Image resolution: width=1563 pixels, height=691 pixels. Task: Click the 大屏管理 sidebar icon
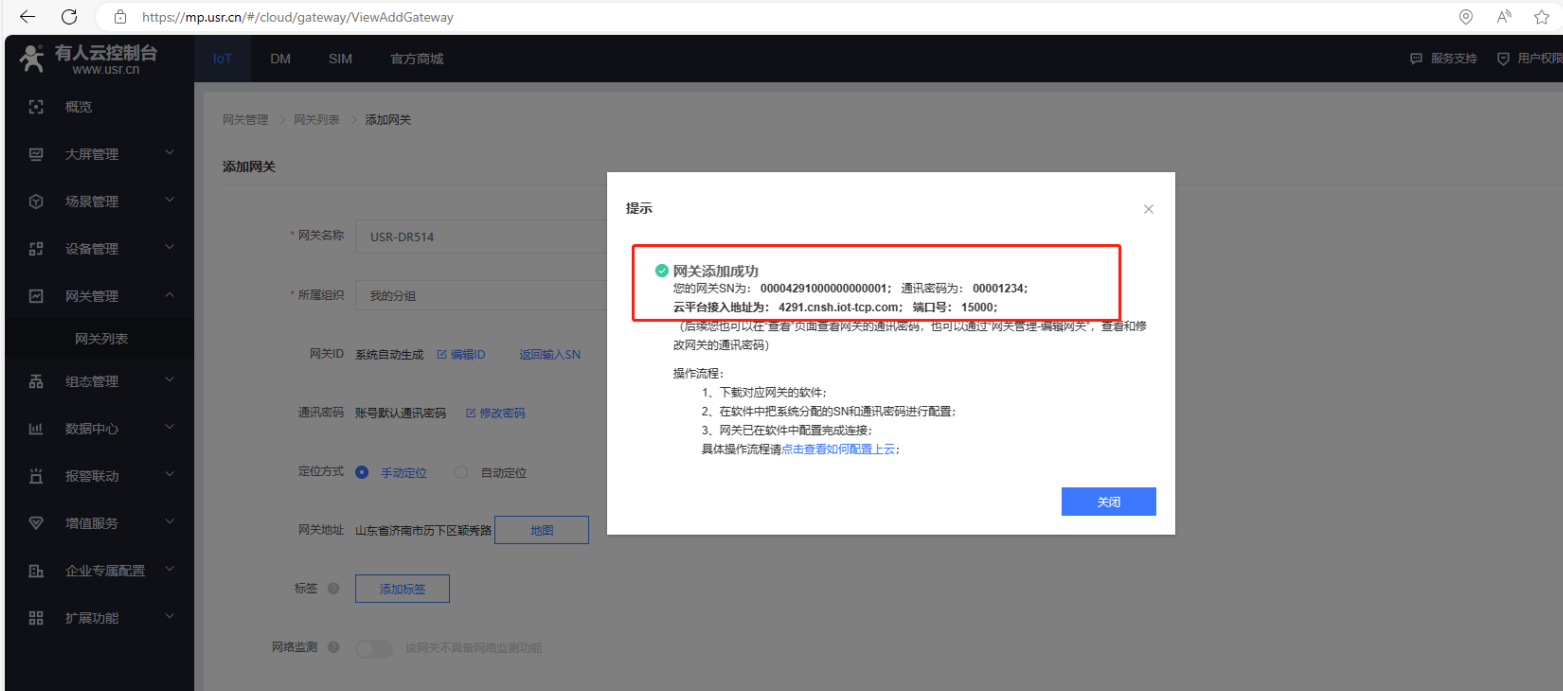[x=36, y=154]
